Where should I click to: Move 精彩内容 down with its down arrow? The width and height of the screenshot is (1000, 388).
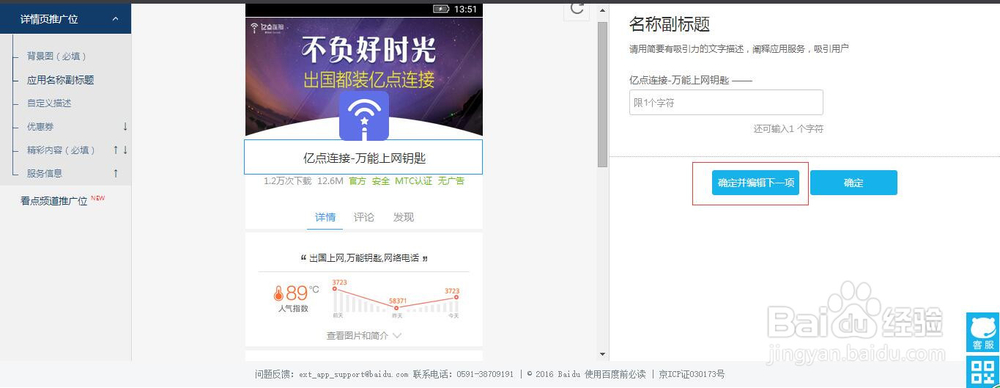(126, 150)
